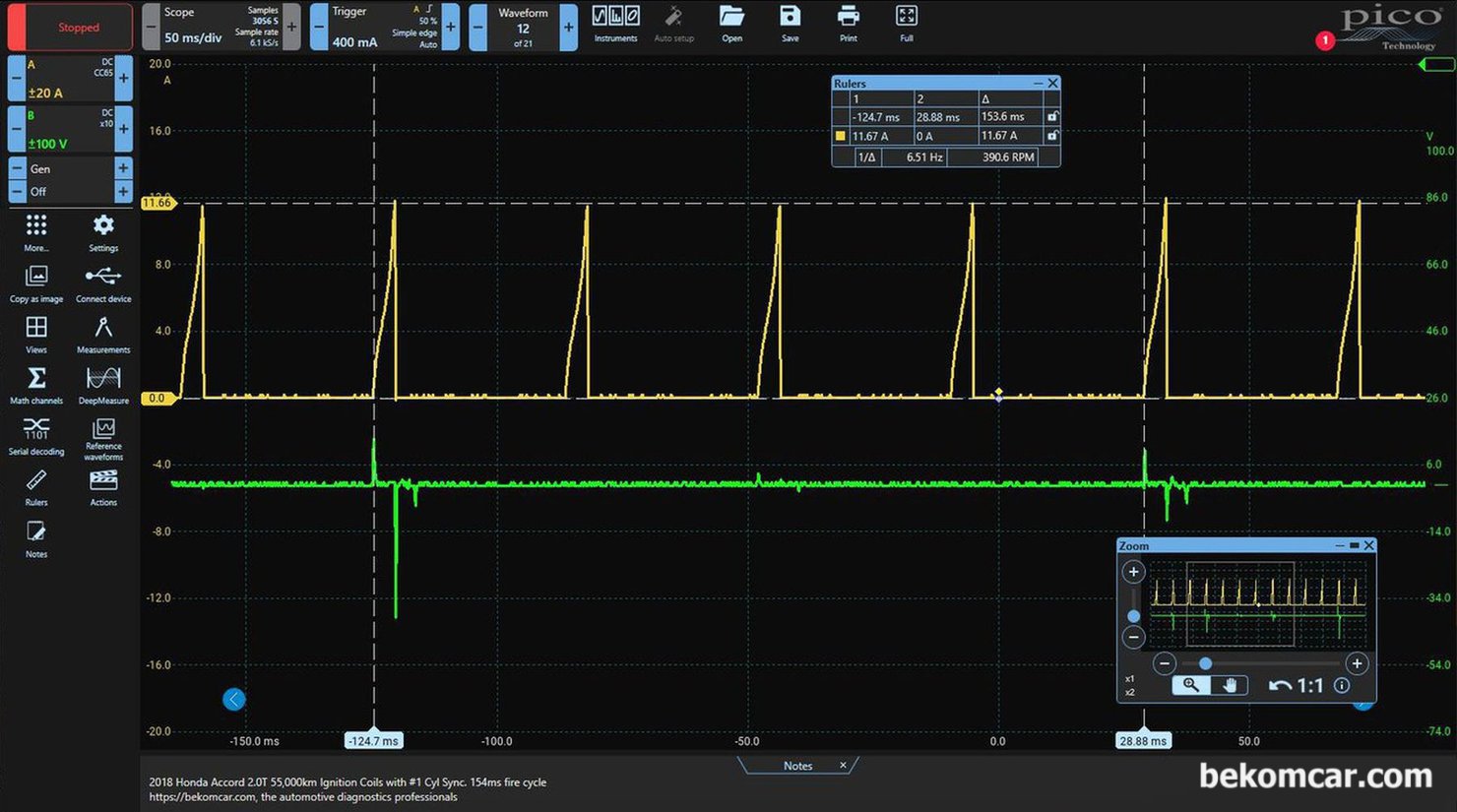The image size is (1457, 812).
Task: Increase Channel B range with plus
Action: (124, 130)
